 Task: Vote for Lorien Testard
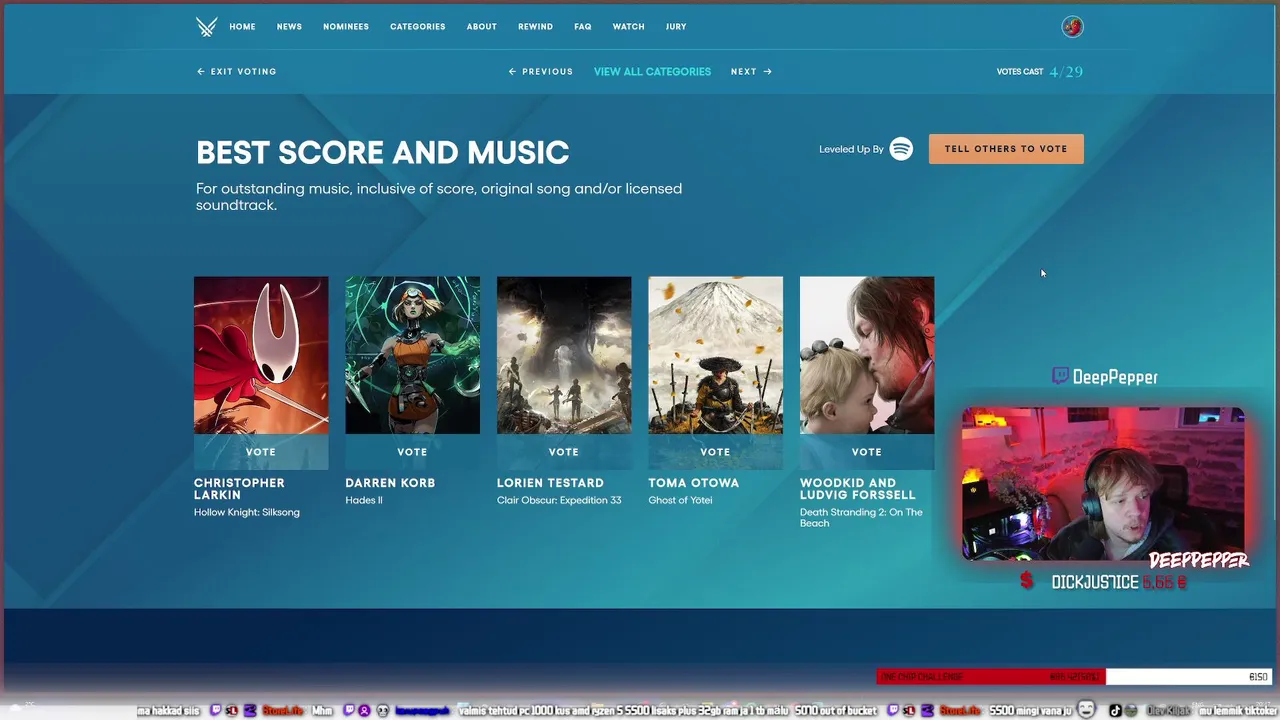564,452
